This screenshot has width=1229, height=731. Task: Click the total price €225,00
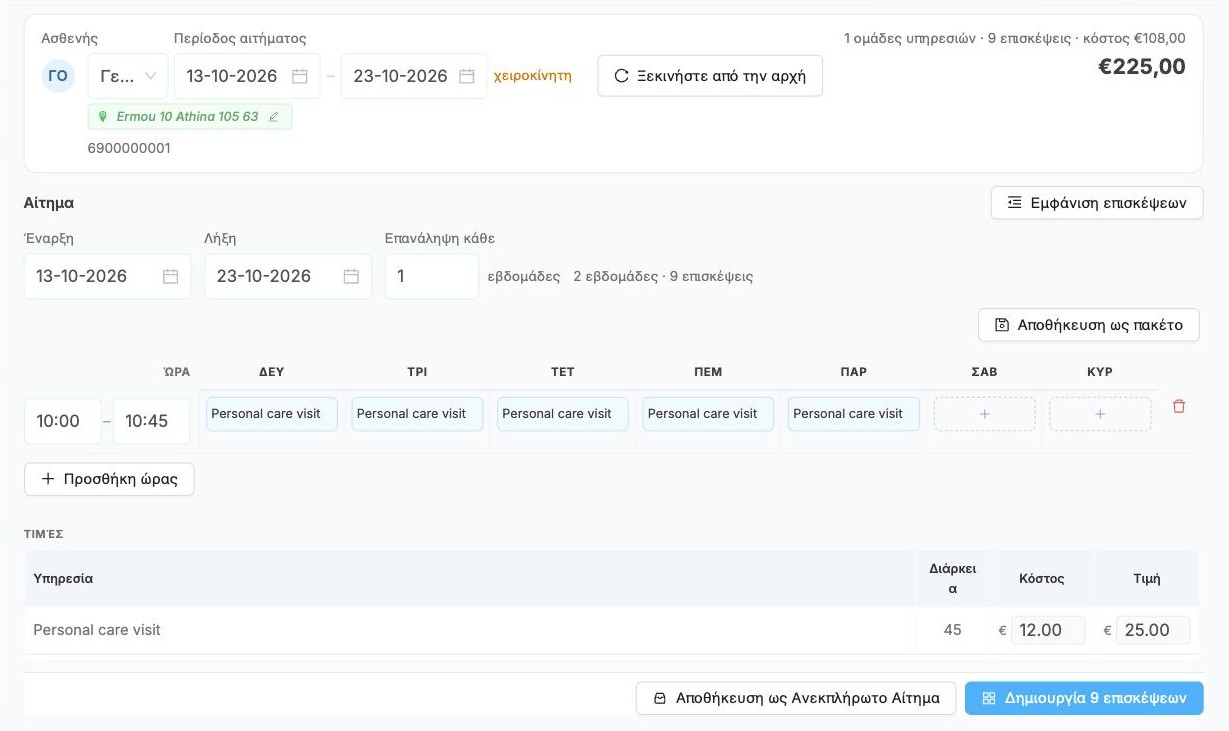1142,67
